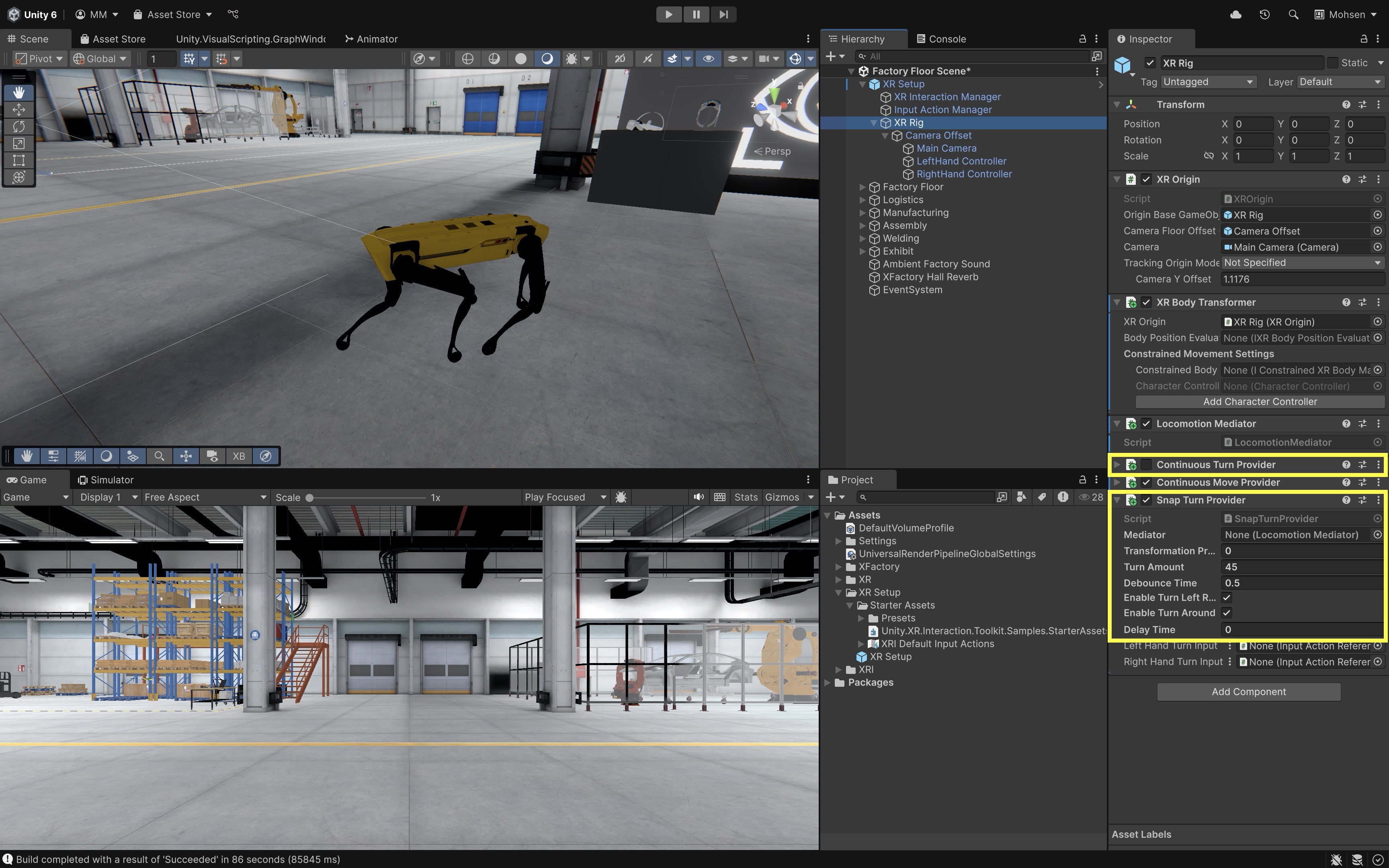Disable the Locomotion Mediator checkbox
The height and width of the screenshot is (868, 1389).
[x=1146, y=424]
